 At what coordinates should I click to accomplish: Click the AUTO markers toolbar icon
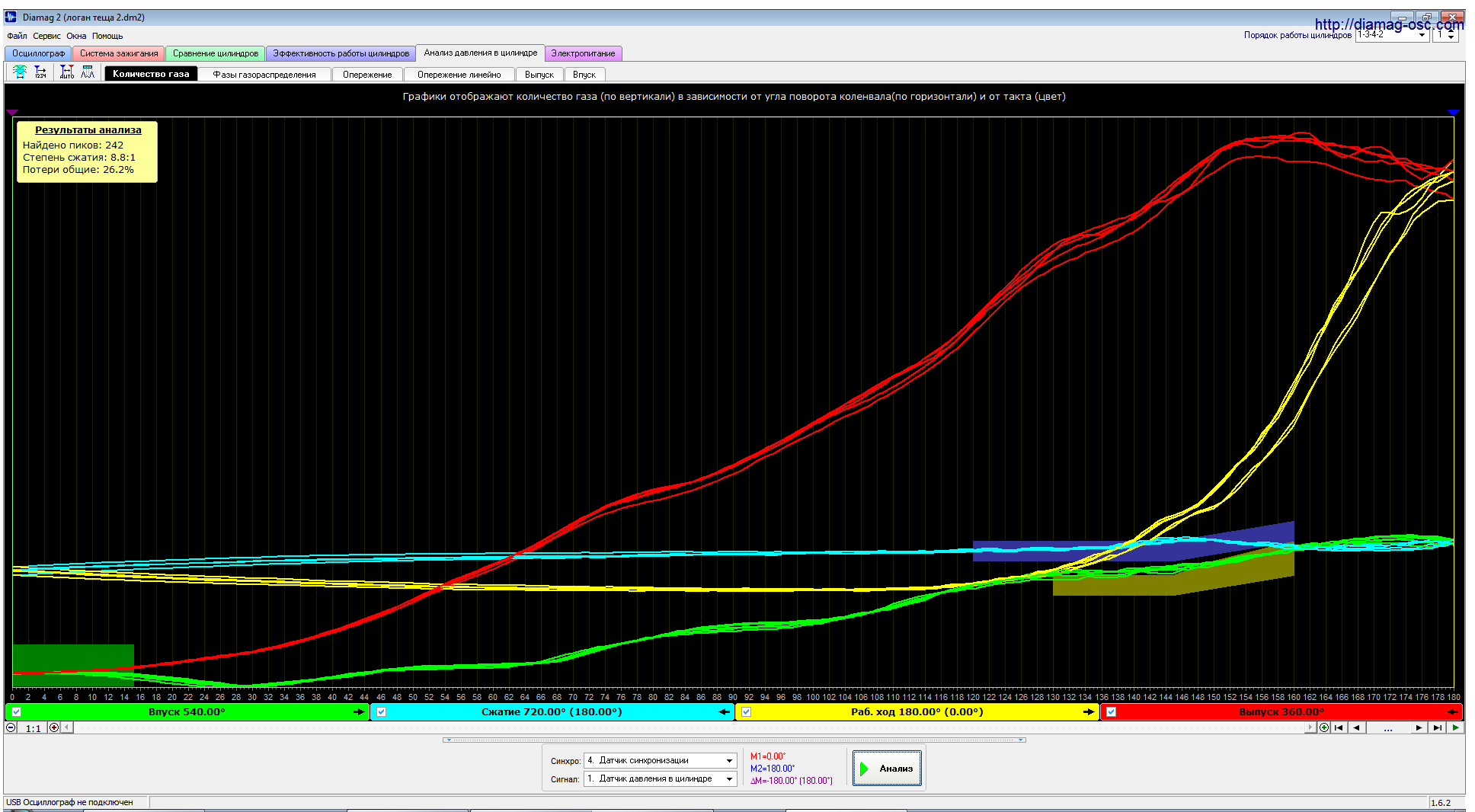tap(67, 72)
